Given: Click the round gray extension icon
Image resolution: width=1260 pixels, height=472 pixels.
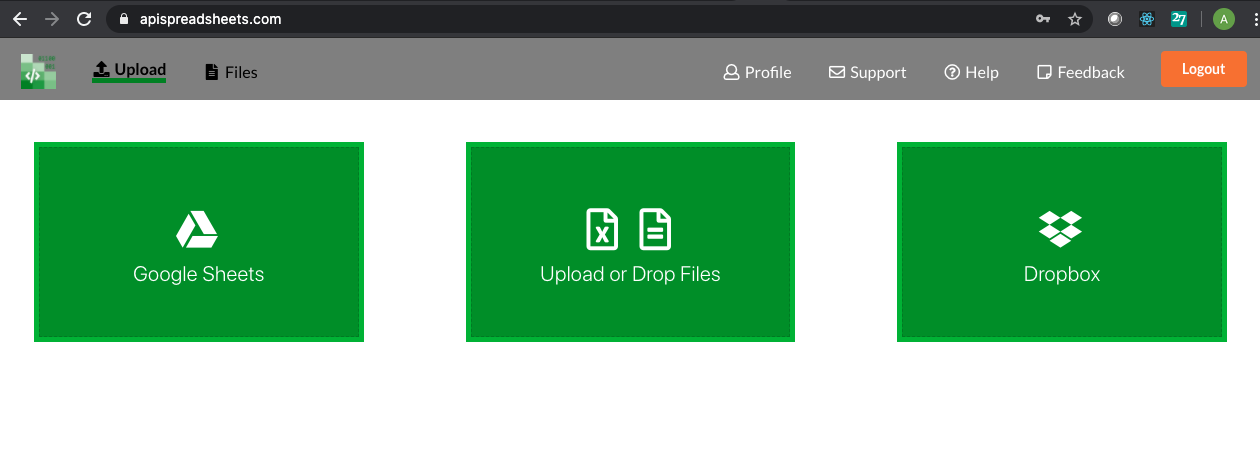Looking at the screenshot, I should 1115,18.
